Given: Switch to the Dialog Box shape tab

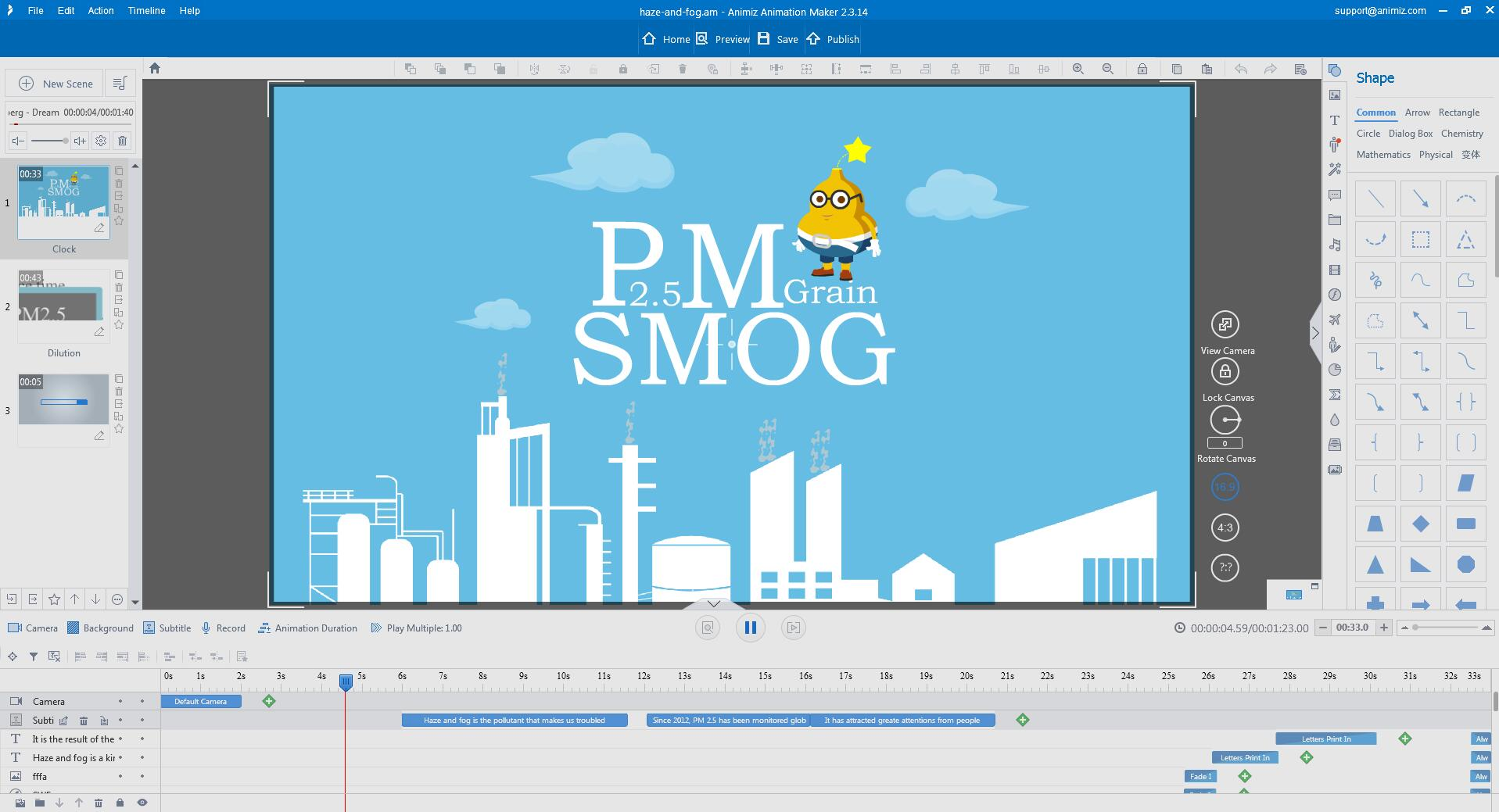Looking at the screenshot, I should coord(1411,134).
